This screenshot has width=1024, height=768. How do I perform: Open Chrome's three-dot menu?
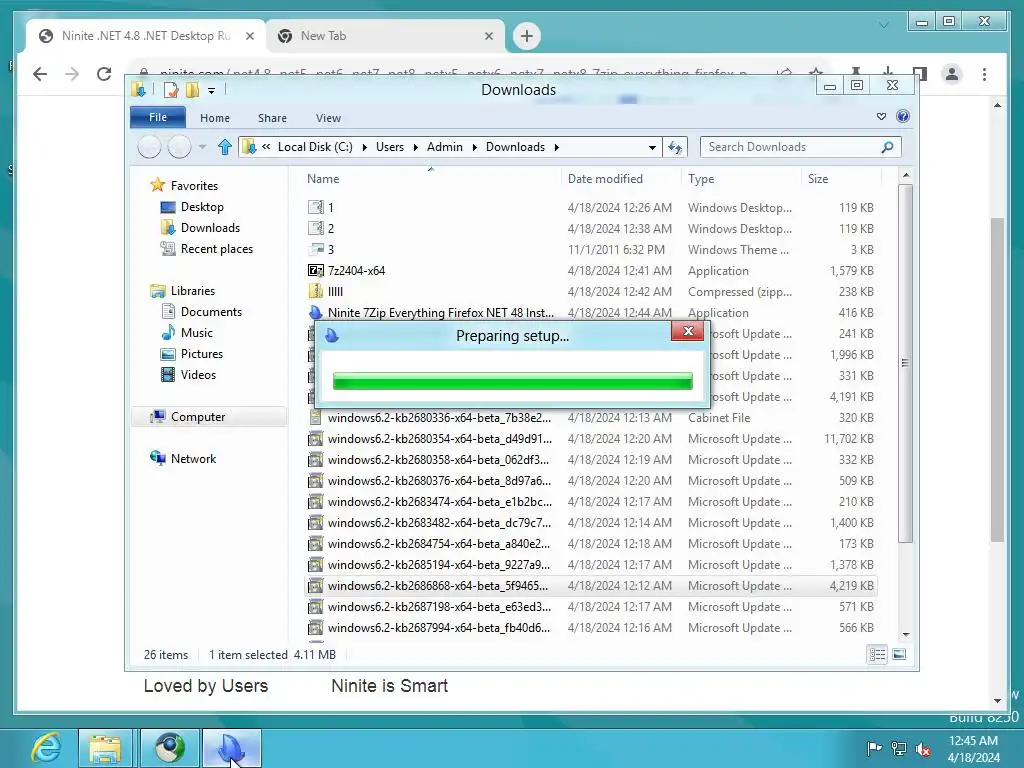[984, 74]
